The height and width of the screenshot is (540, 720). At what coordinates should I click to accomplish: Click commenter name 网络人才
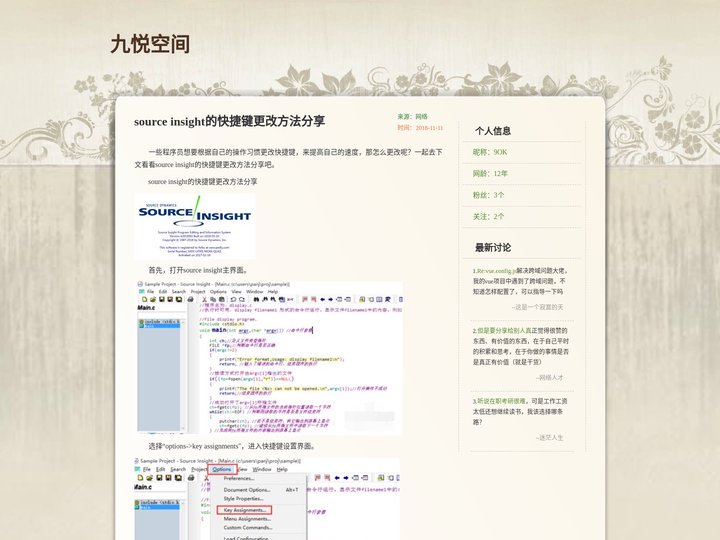coord(549,377)
